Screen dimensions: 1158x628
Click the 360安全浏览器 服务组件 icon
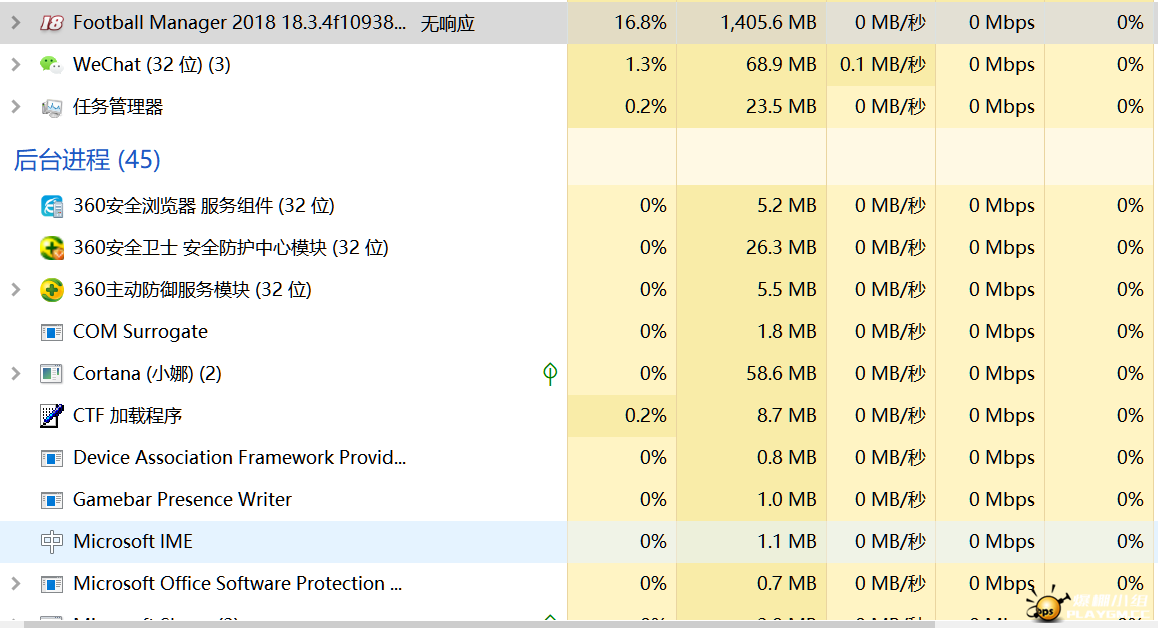coord(51,206)
